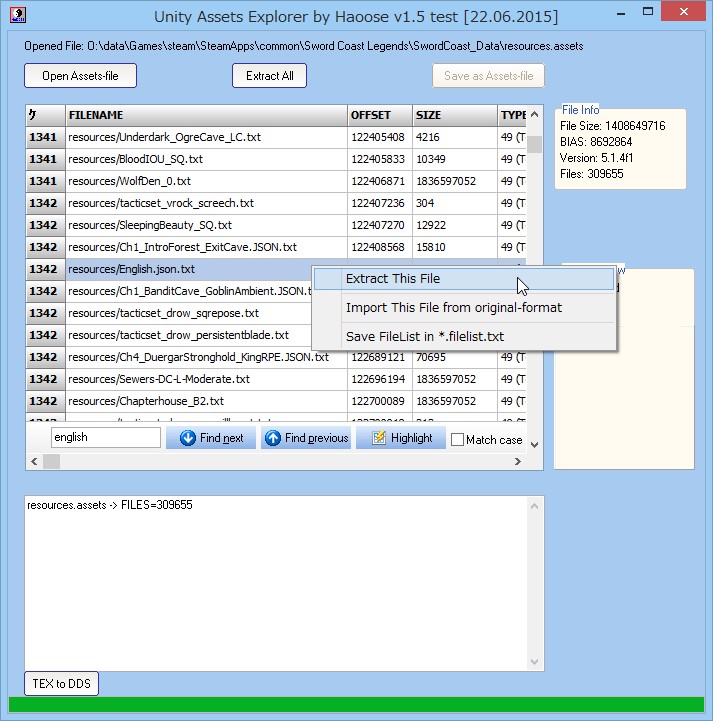Click the vertical scrollbar thumb in file list
Viewport: 713px width, 721px height.
(534, 144)
